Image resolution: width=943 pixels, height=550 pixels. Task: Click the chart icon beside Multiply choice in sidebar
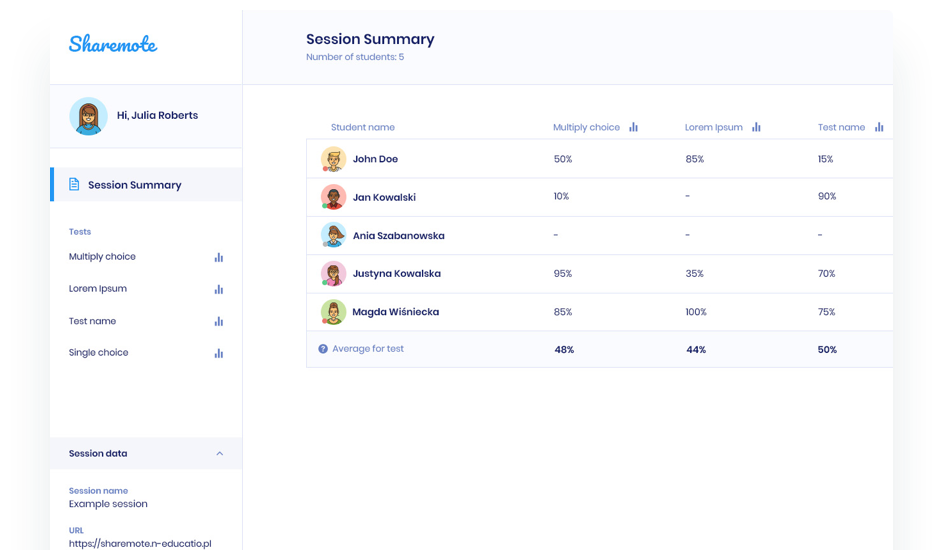point(218,257)
